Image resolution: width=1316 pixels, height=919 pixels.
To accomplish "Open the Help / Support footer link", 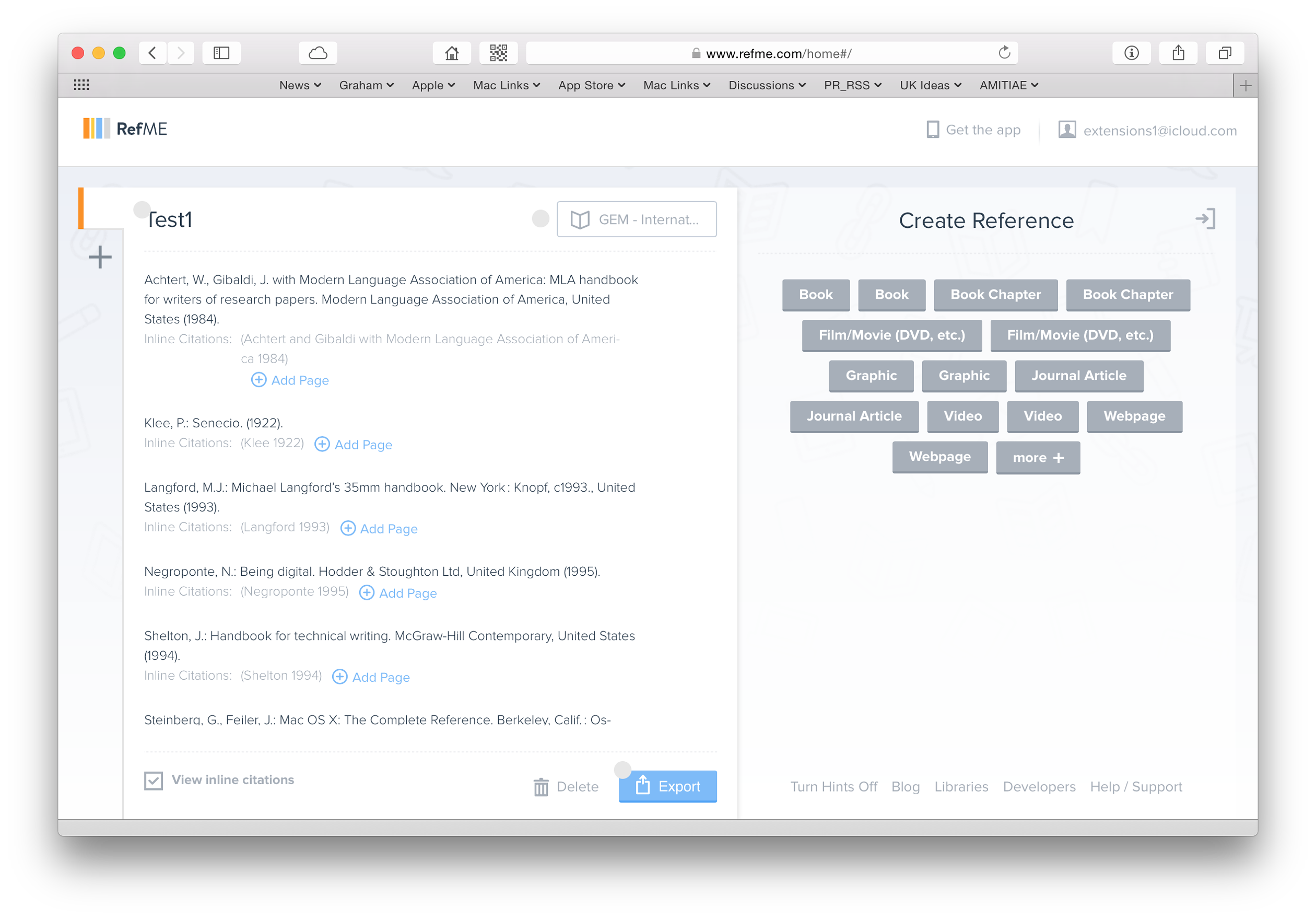I will click(1136, 787).
